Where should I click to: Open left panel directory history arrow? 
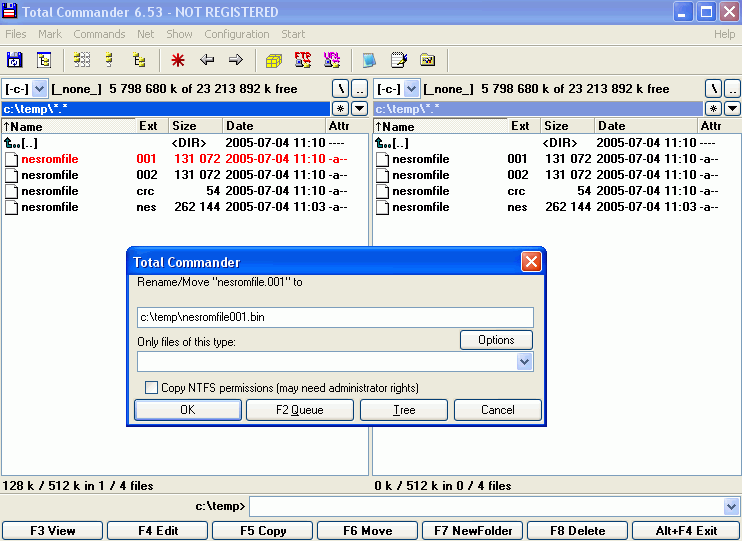360,109
